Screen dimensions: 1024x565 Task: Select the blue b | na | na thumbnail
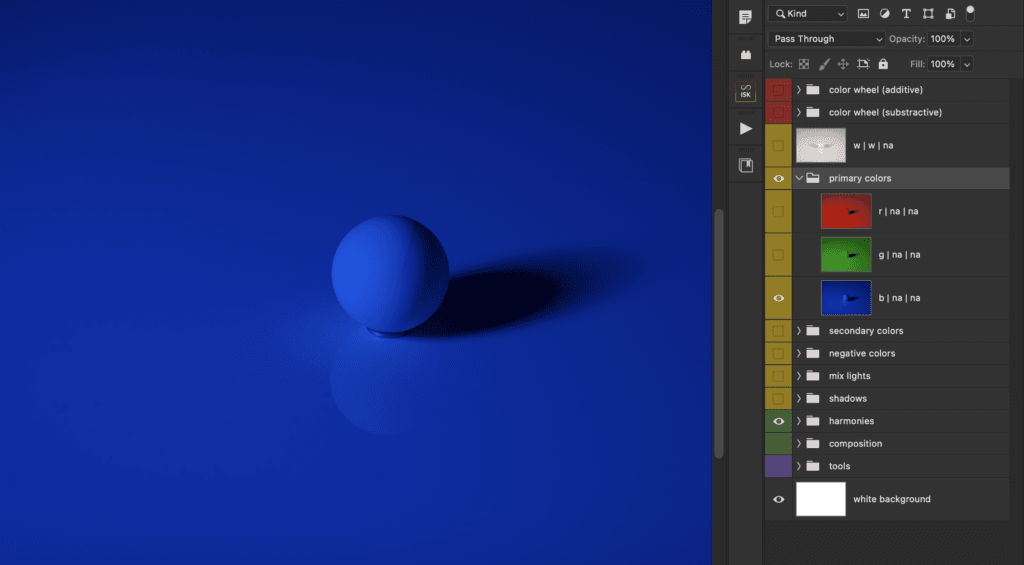coord(846,298)
